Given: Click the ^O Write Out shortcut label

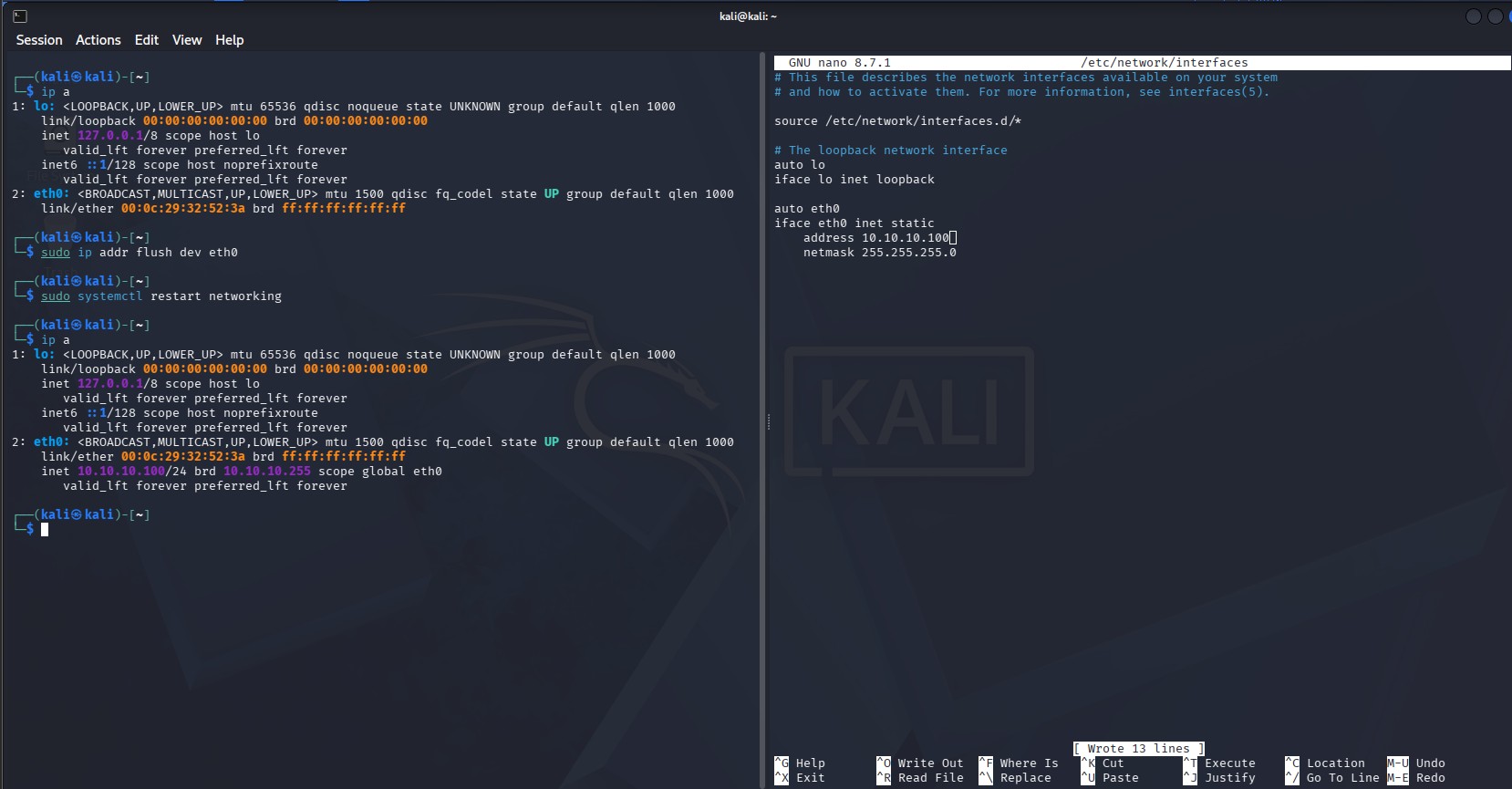Looking at the screenshot, I should (x=920, y=763).
